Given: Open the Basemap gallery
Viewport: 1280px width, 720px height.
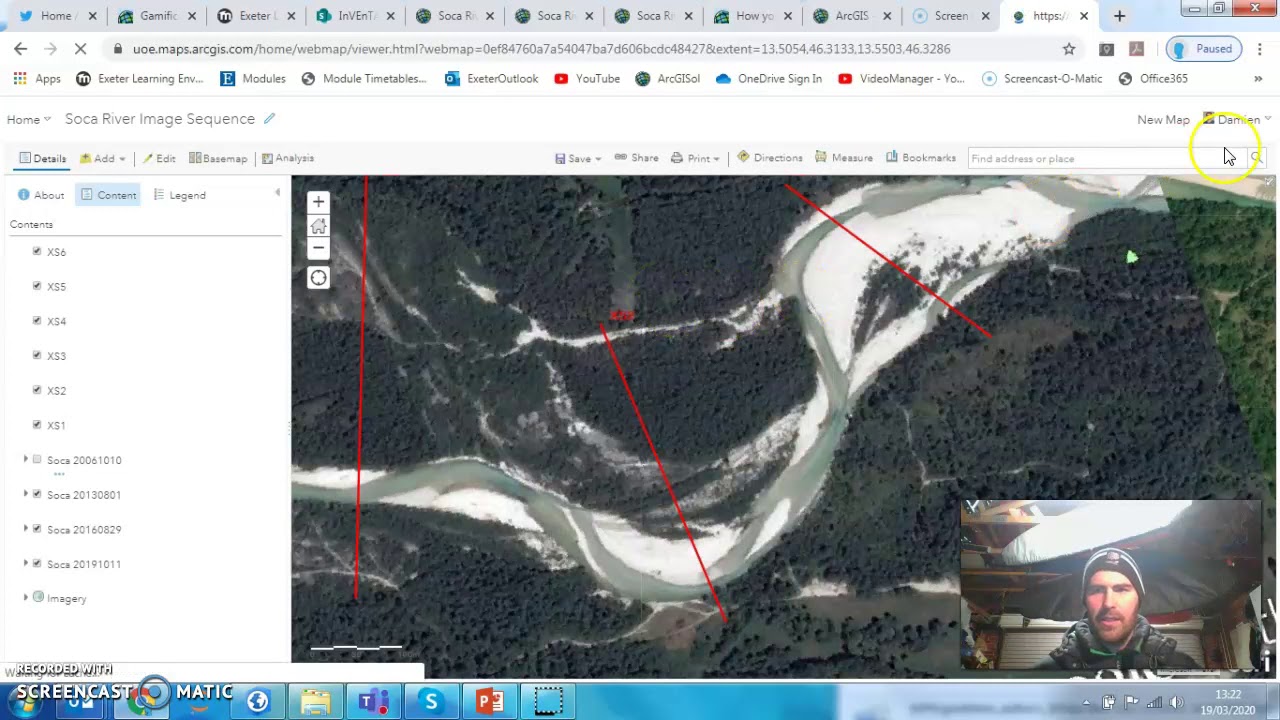Looking at the screenshot, I should 218,158.
